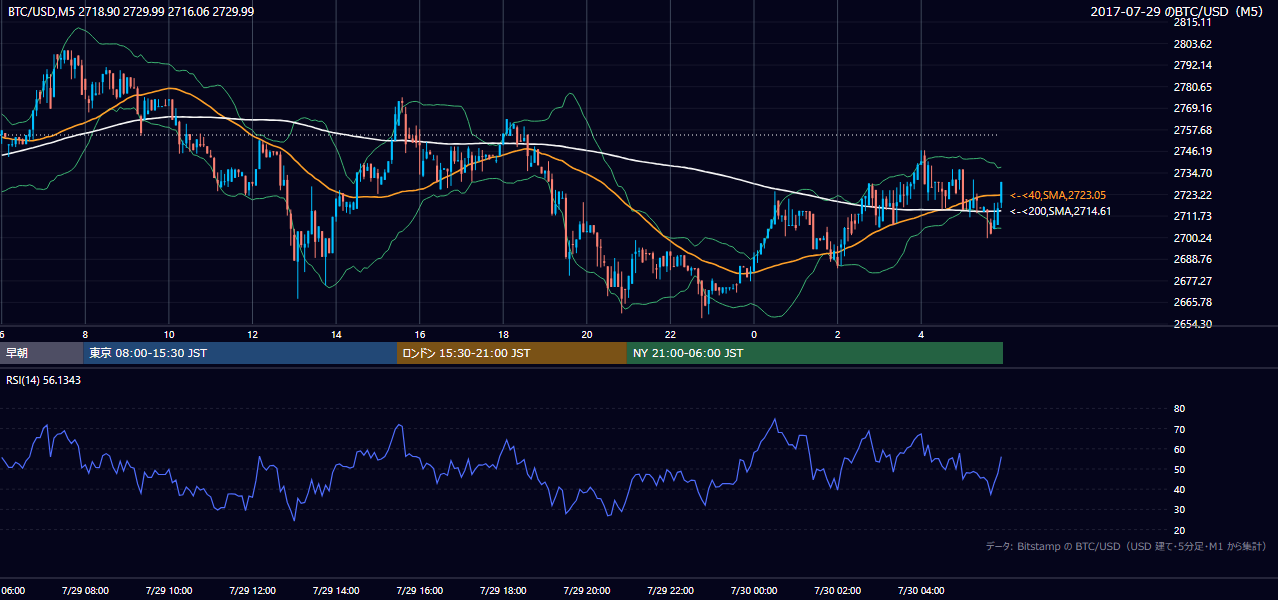Click the hour label 8 under price chart
The width and height of the screenshot is (1278, 600).
tap(85, 335)
